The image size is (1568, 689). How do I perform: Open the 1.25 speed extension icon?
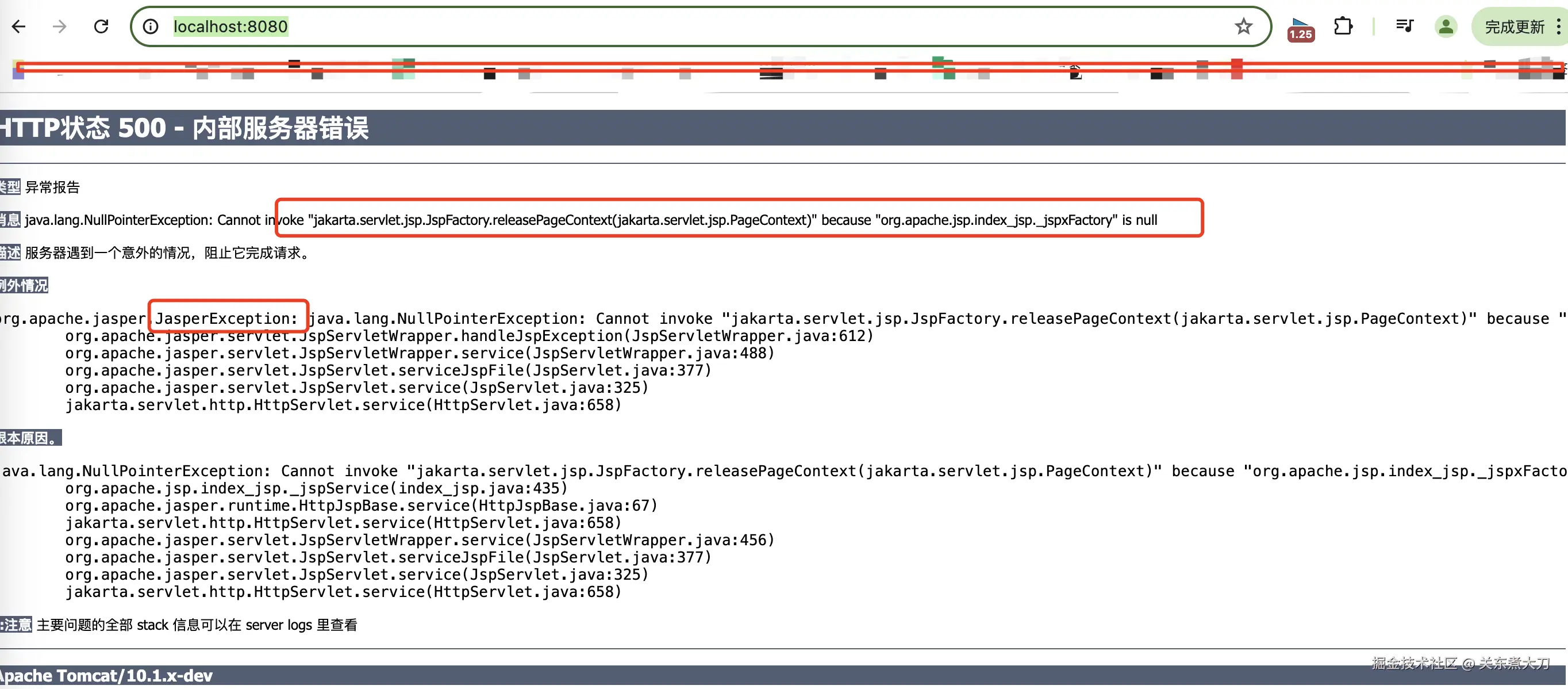click(x=1300, y=29)
